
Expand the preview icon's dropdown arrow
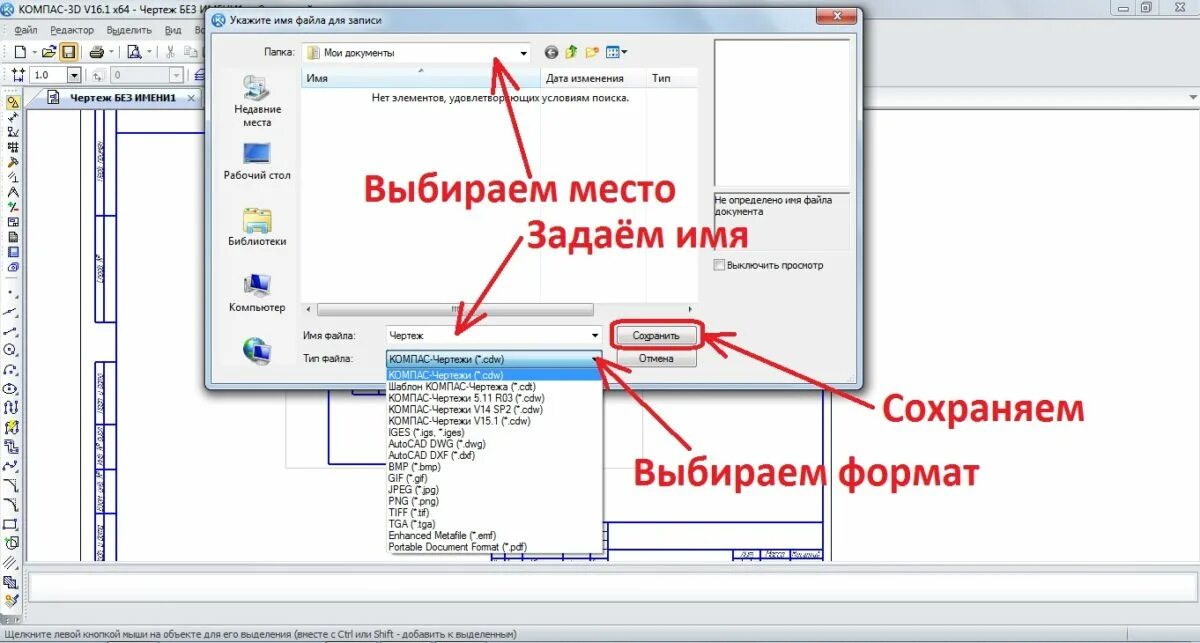(150, 51)
